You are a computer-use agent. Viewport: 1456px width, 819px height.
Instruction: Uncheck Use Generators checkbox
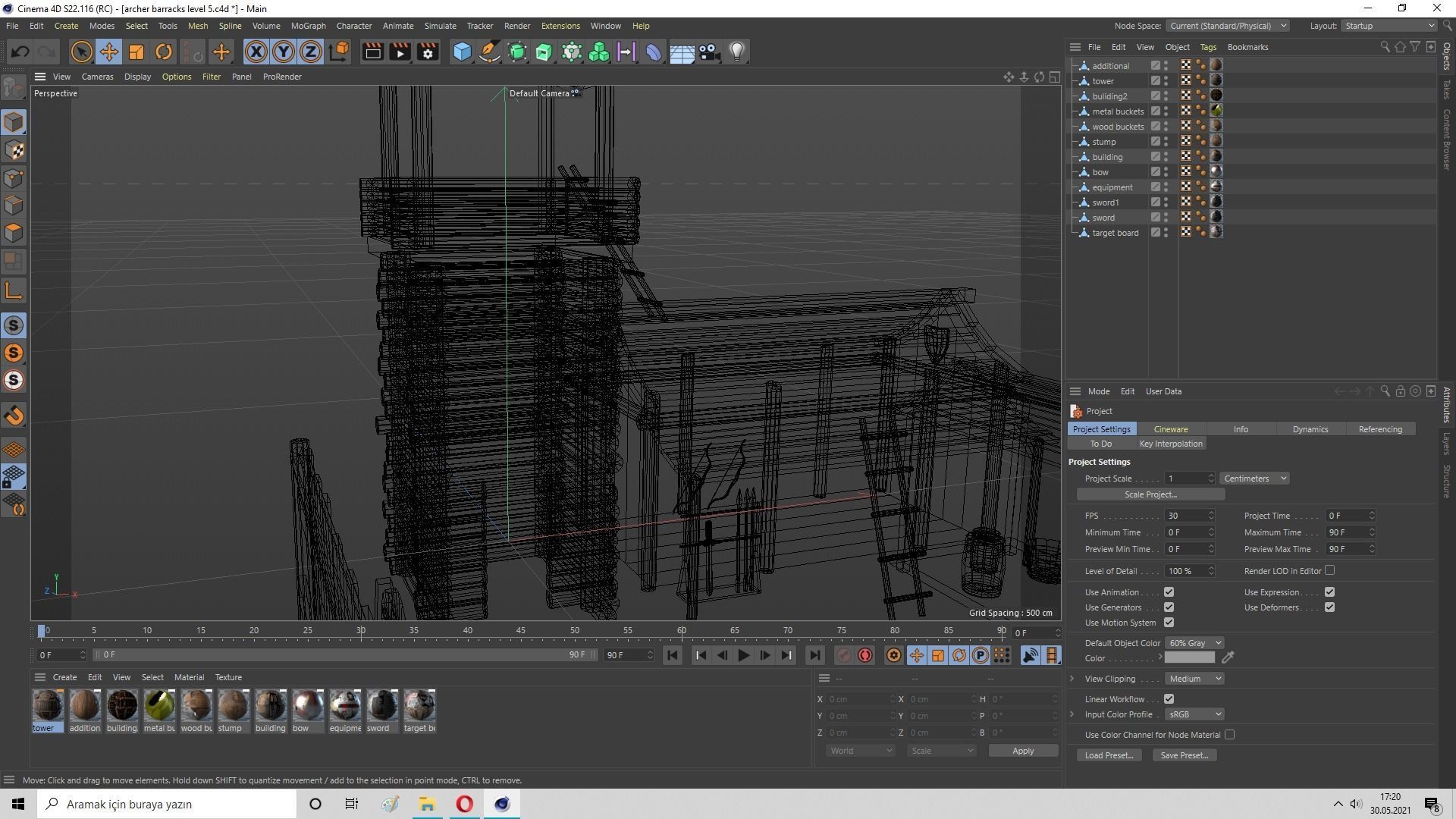[1169, 607]
